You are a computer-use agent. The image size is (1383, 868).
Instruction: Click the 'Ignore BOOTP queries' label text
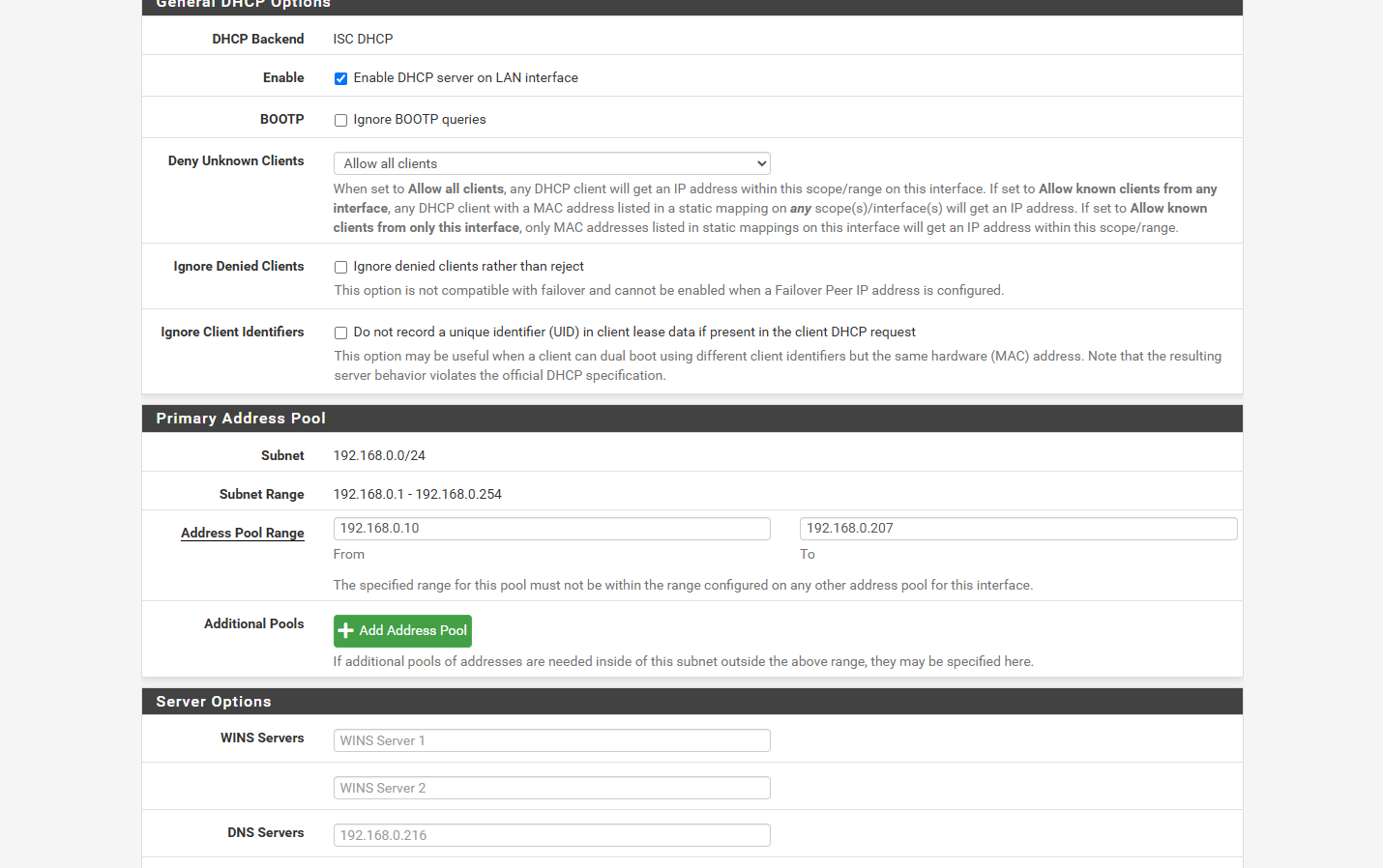[x=420, y=120]
